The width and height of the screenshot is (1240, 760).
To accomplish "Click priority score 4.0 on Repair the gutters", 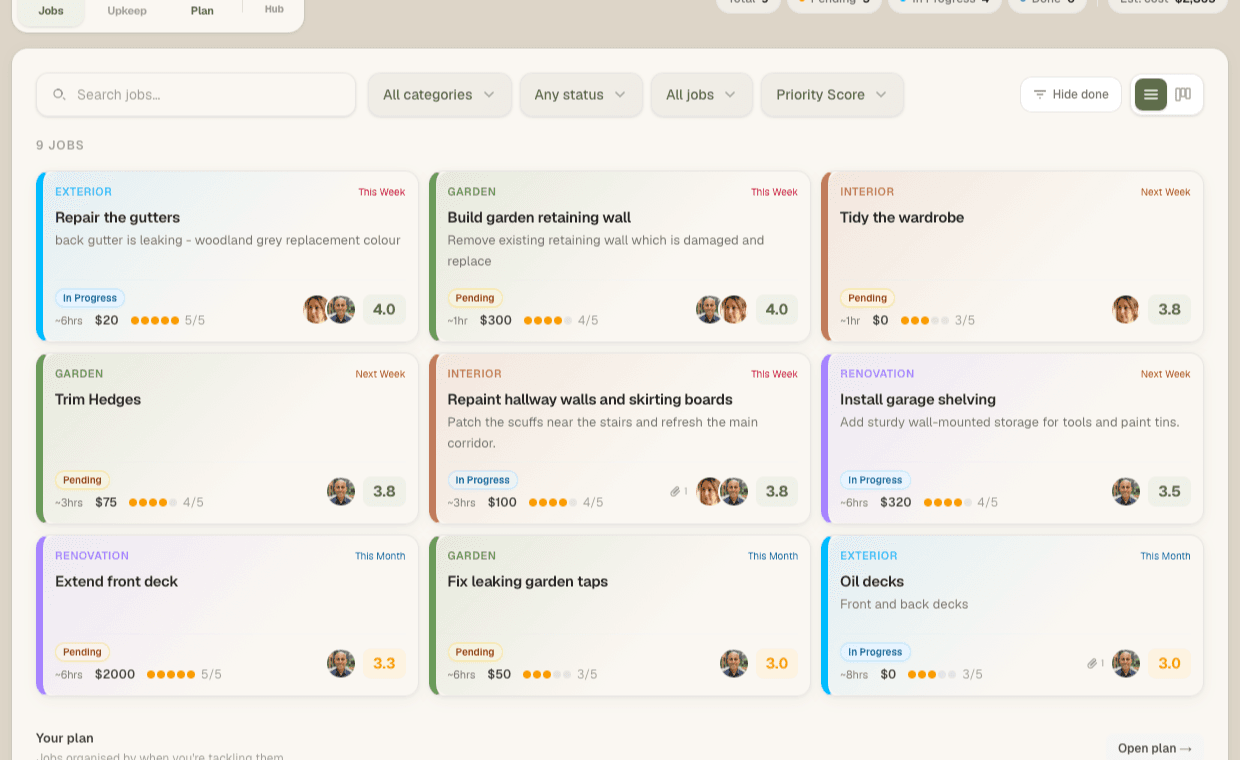I will [x=384, y=309].
